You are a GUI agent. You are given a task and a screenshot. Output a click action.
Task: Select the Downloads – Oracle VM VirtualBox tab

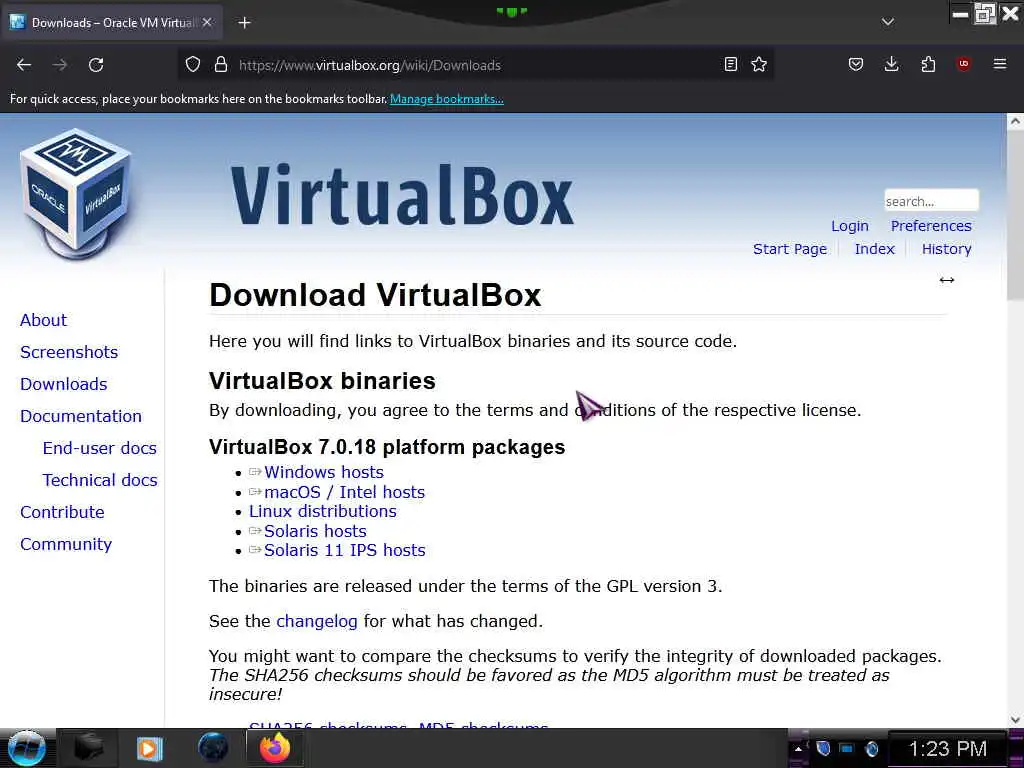click(x=112, y=23)
